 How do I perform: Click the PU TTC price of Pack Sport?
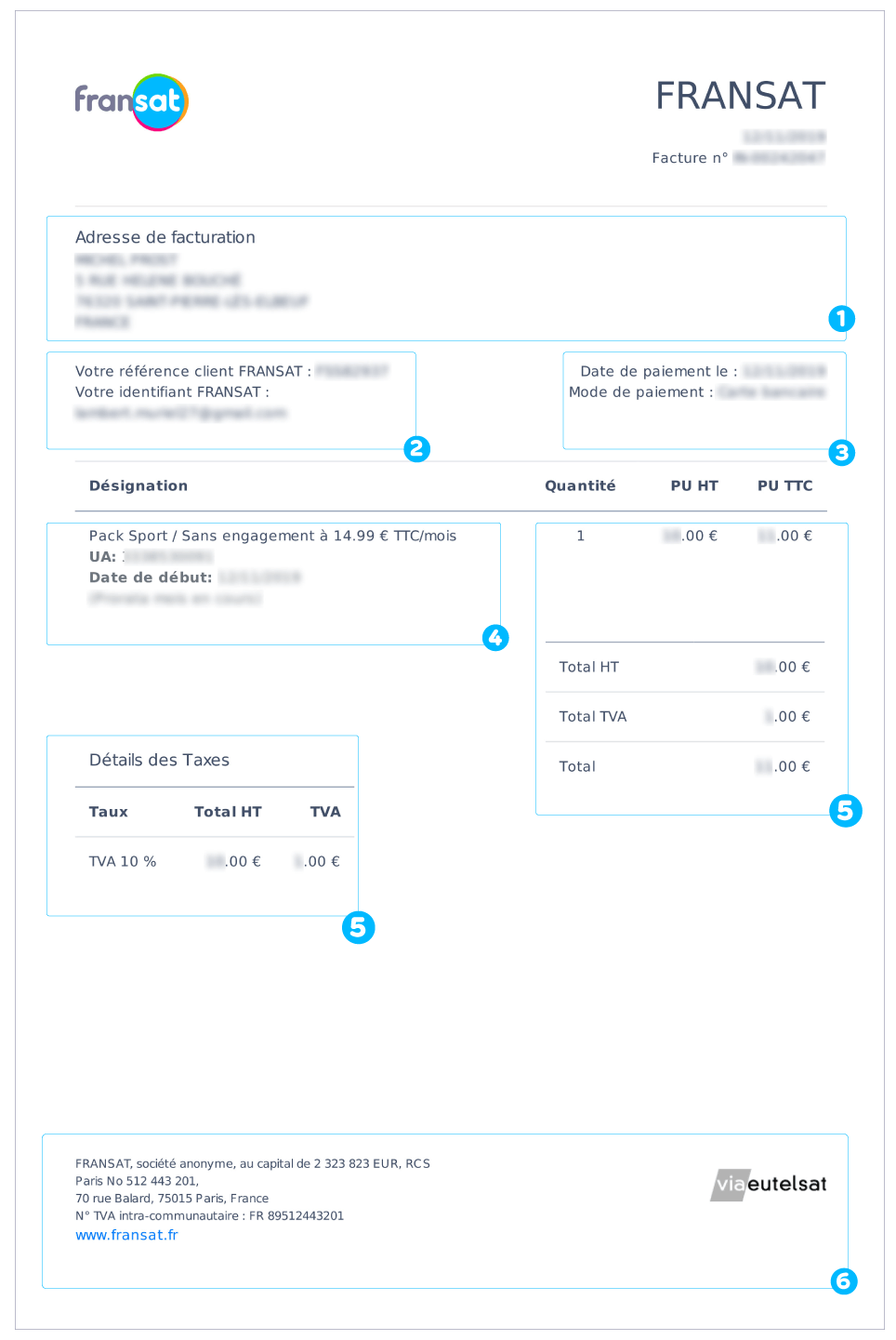click(785, 536)
